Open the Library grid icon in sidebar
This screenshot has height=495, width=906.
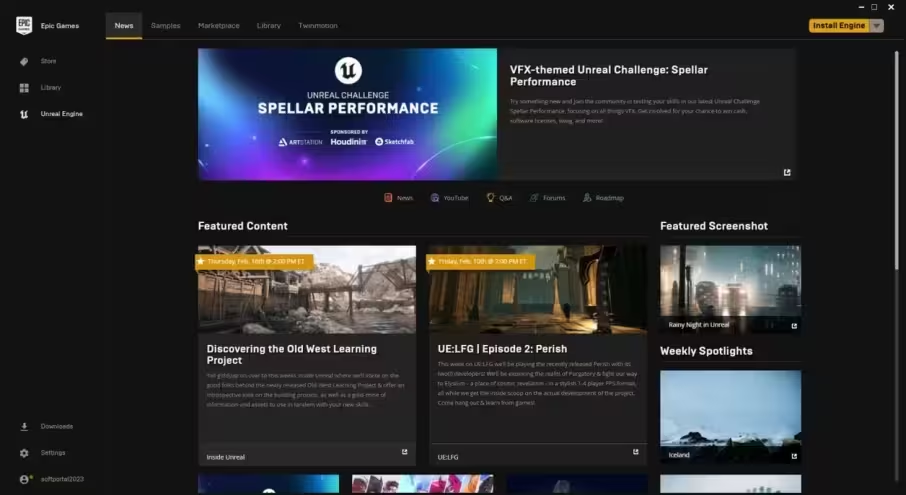tap(24, 88)
